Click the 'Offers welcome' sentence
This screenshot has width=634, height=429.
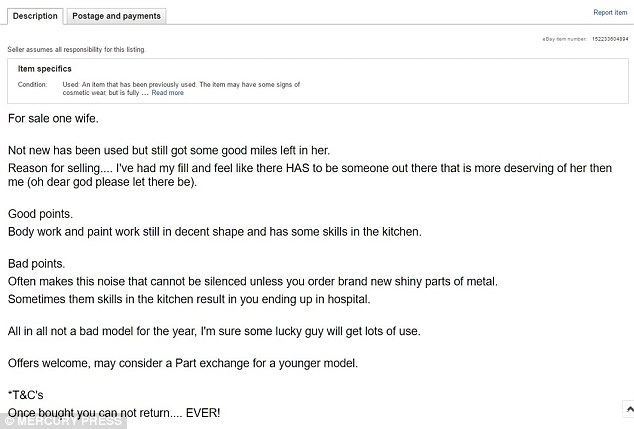pyautogui.click(x=183, y=363)
